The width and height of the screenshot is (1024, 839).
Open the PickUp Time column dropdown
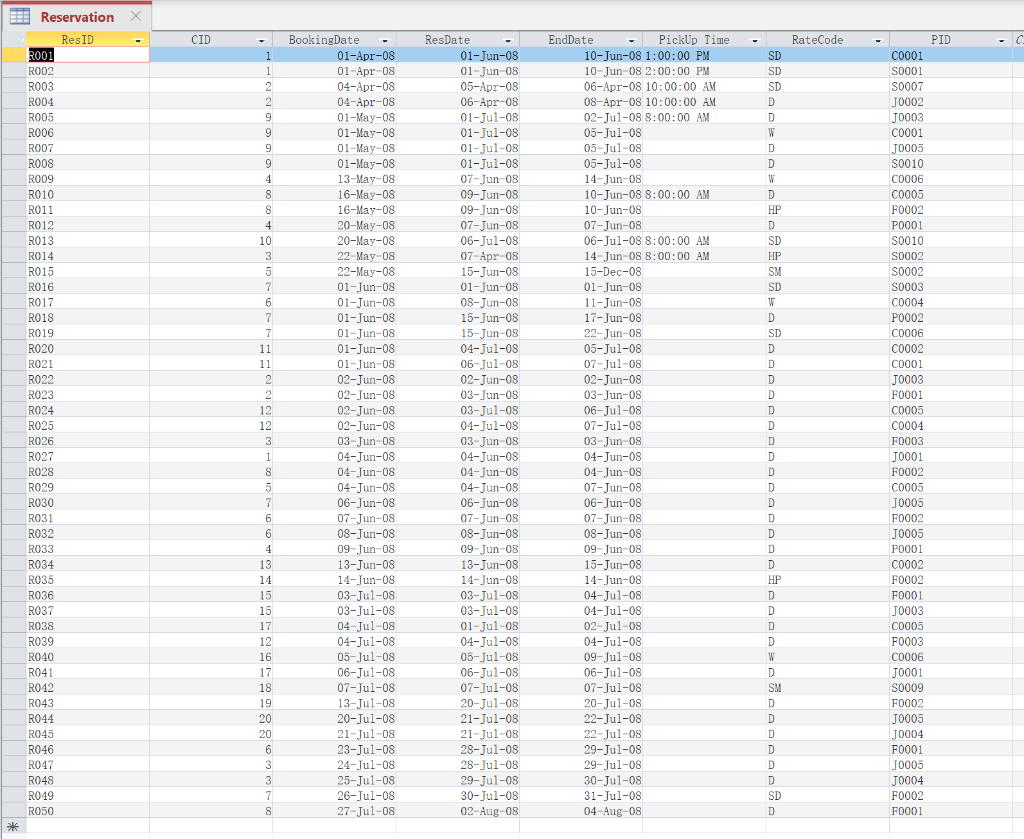[x=755, y=40]
